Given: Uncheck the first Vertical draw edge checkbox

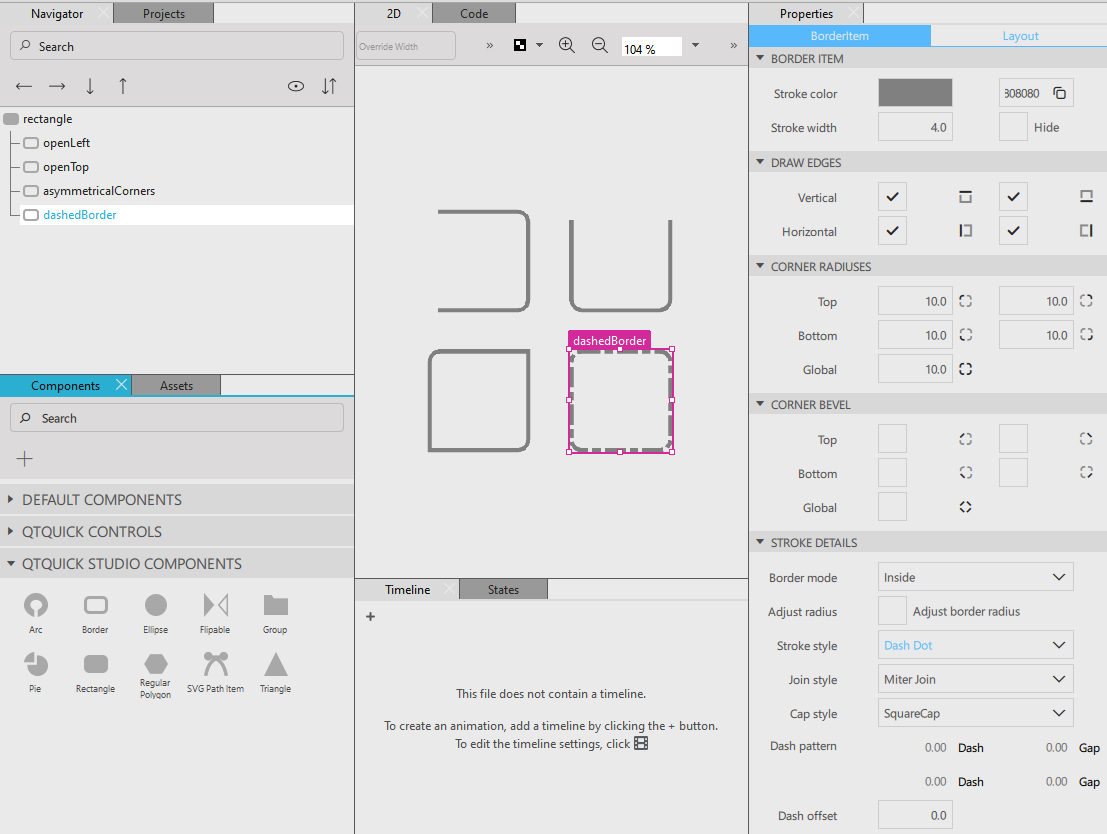Looking at the screenshot, I should [892, 197].
